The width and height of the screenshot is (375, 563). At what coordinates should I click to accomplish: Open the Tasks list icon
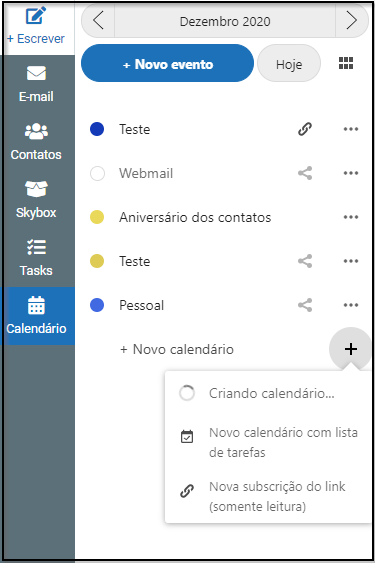click(x=36, y=247)
